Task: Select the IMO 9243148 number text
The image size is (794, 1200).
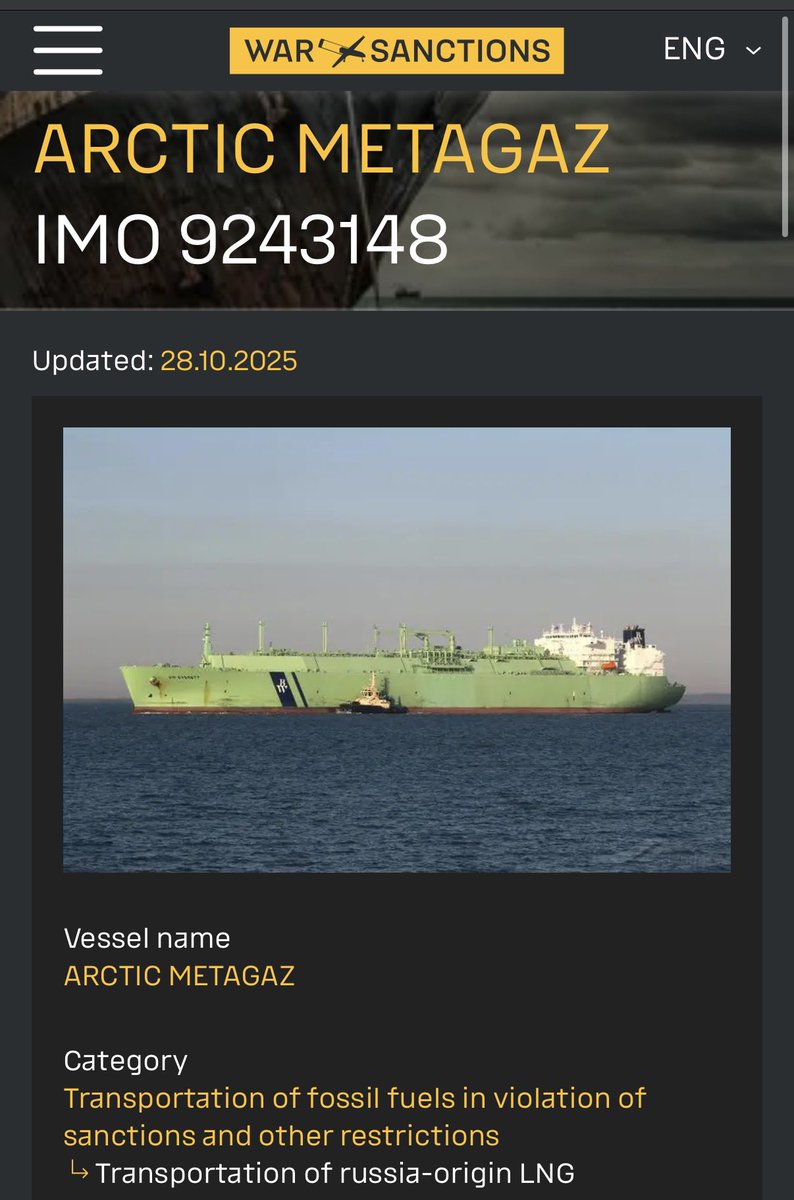Action: tap(240, 239)
